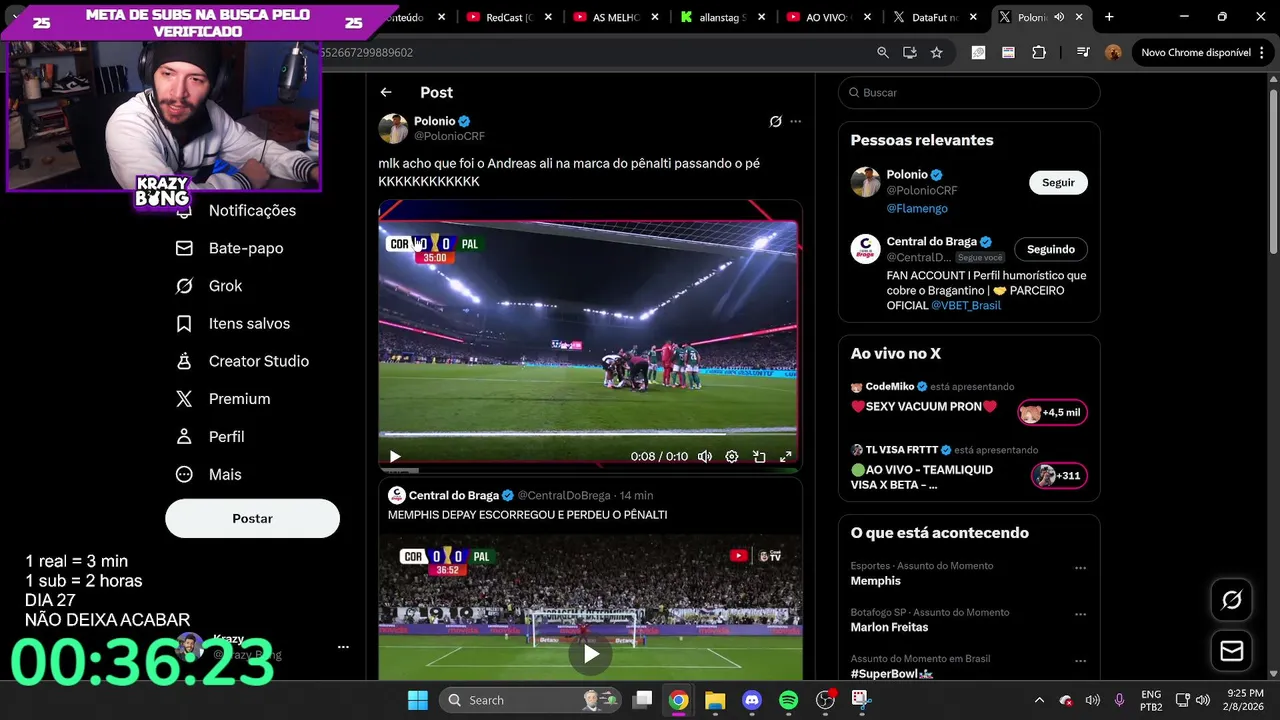This screenshot has width=1280, height=720.
Task: Open Premium in the sidebar
Action: coord(224,399)
